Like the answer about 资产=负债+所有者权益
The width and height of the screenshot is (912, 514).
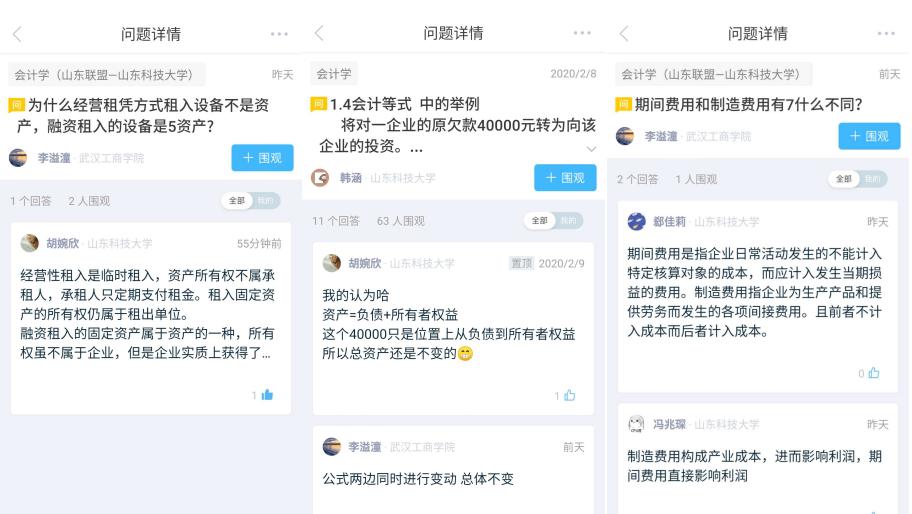pyautogui.click(x=569, y=395)
